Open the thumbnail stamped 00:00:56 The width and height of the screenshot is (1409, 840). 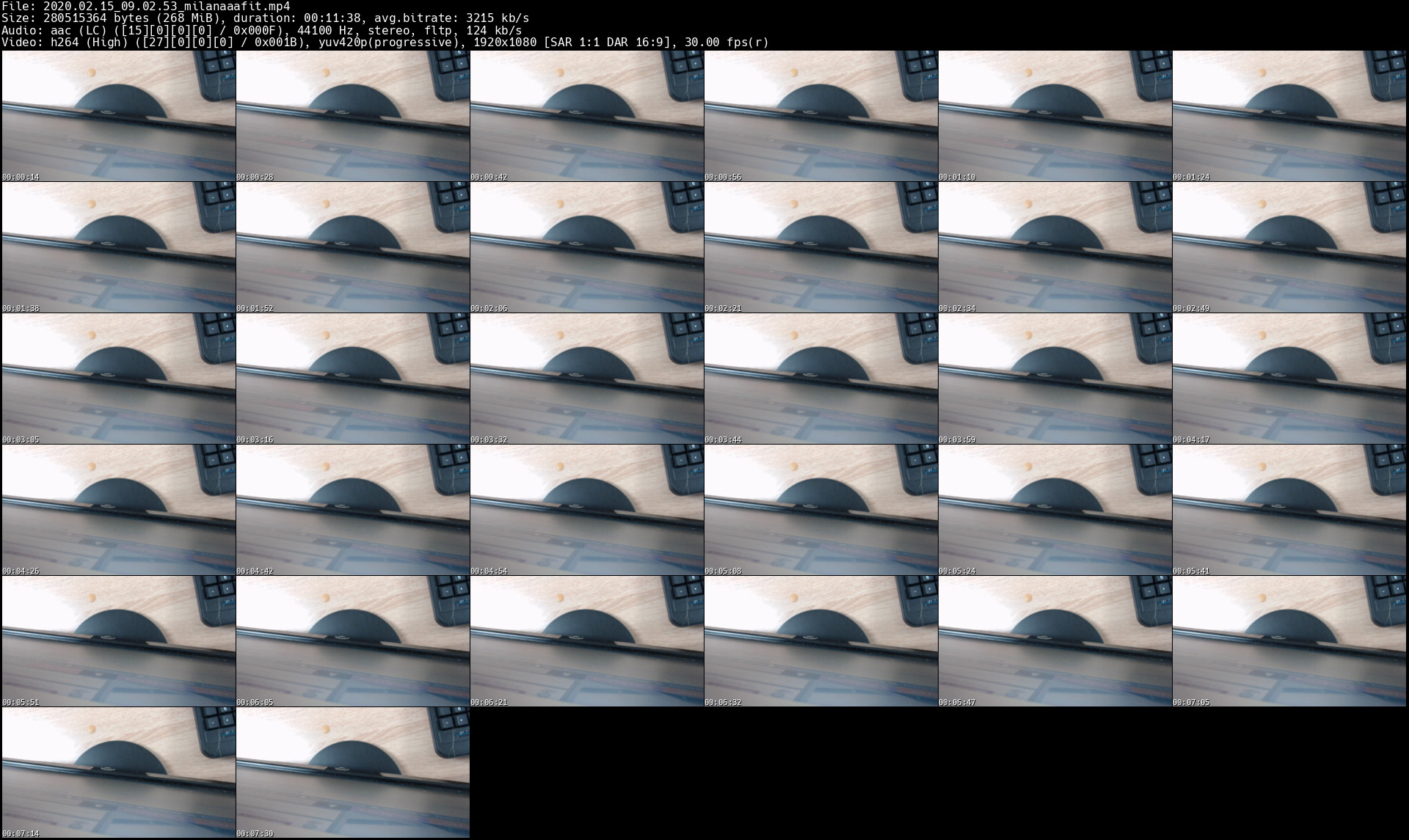click(821, 116)
